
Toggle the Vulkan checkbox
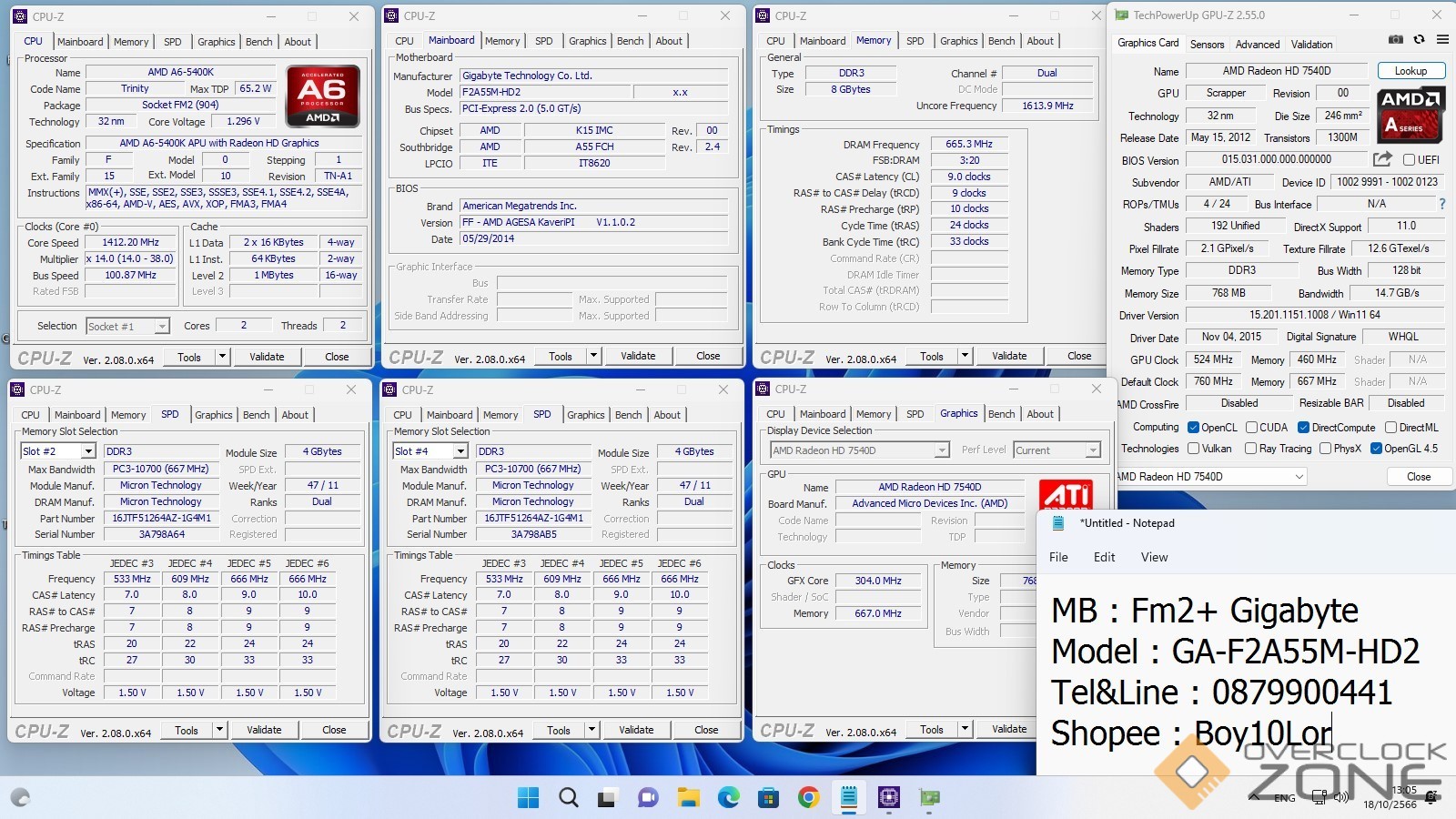pyautogui.click(x=1193, y=449)
